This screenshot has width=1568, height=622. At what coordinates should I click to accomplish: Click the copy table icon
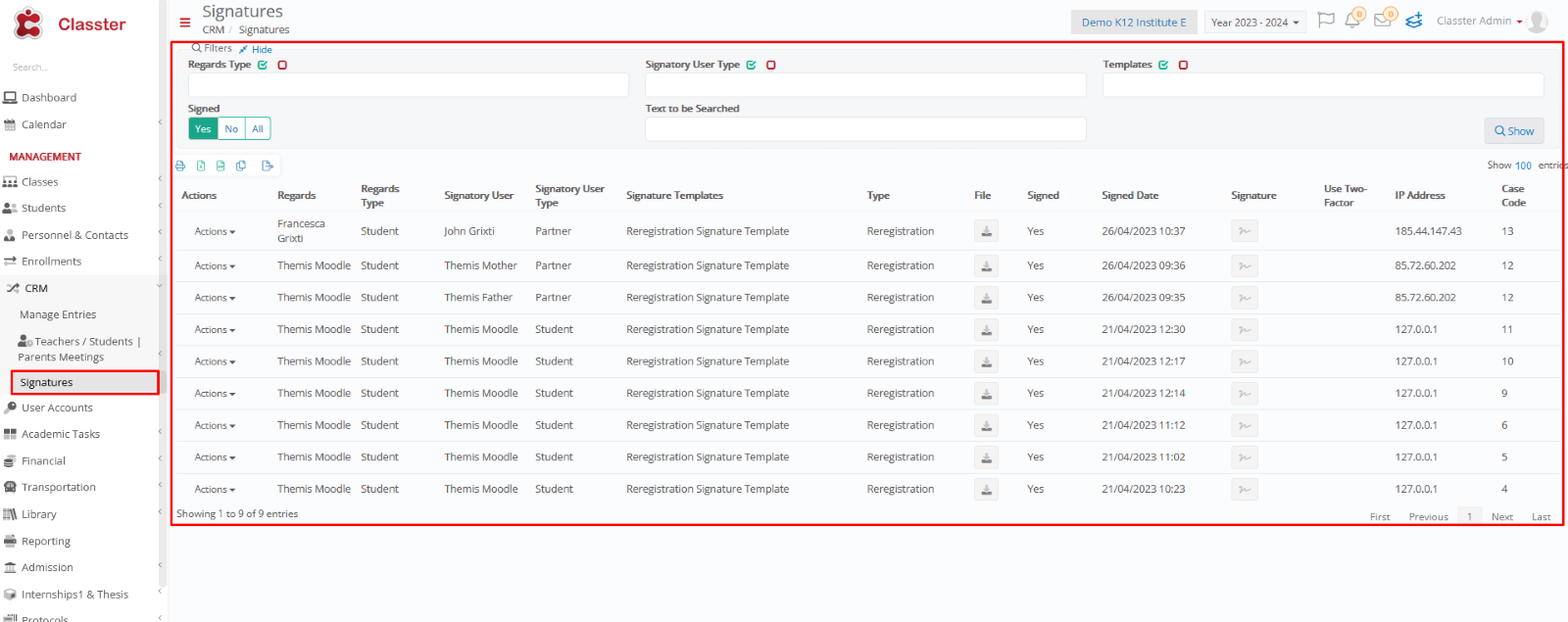click(x=241, y=166)
